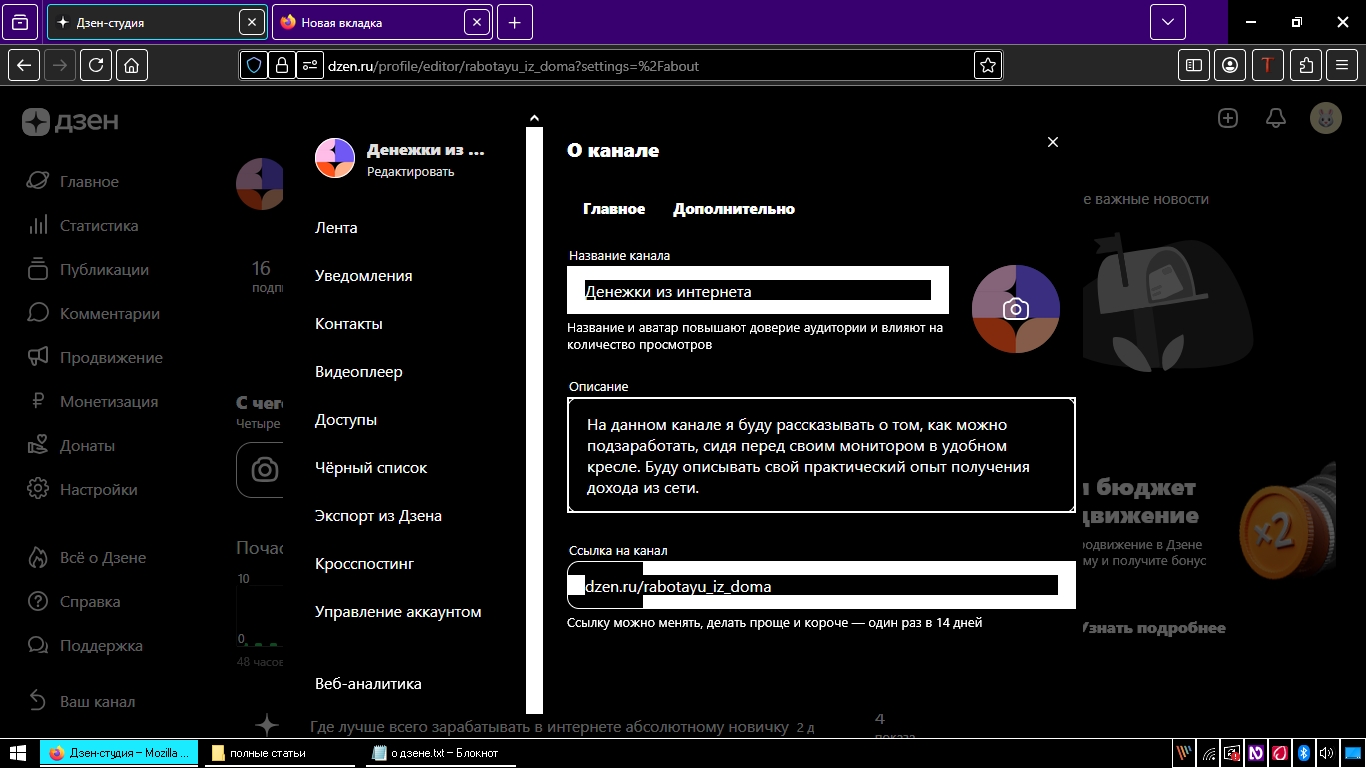The image size is (1366, 768).
Task: Open Лента in settings menu
Action: point(336,228)
